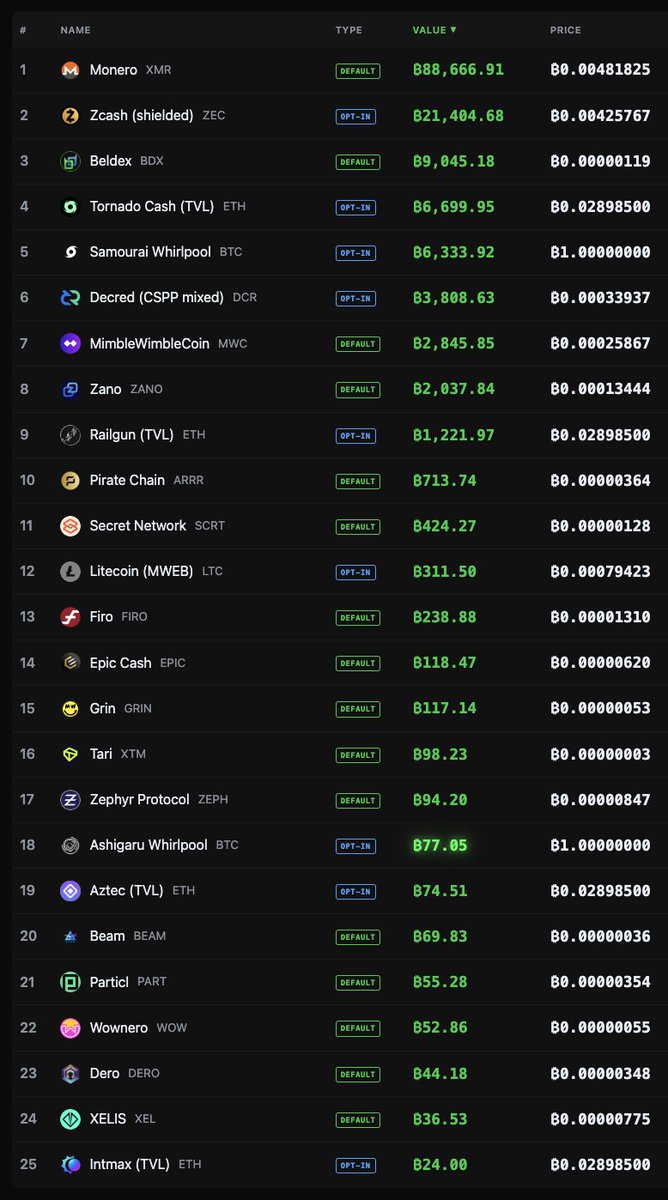
Task: Select Litecoin price ₿0.00079423
Action: (600, 572)
